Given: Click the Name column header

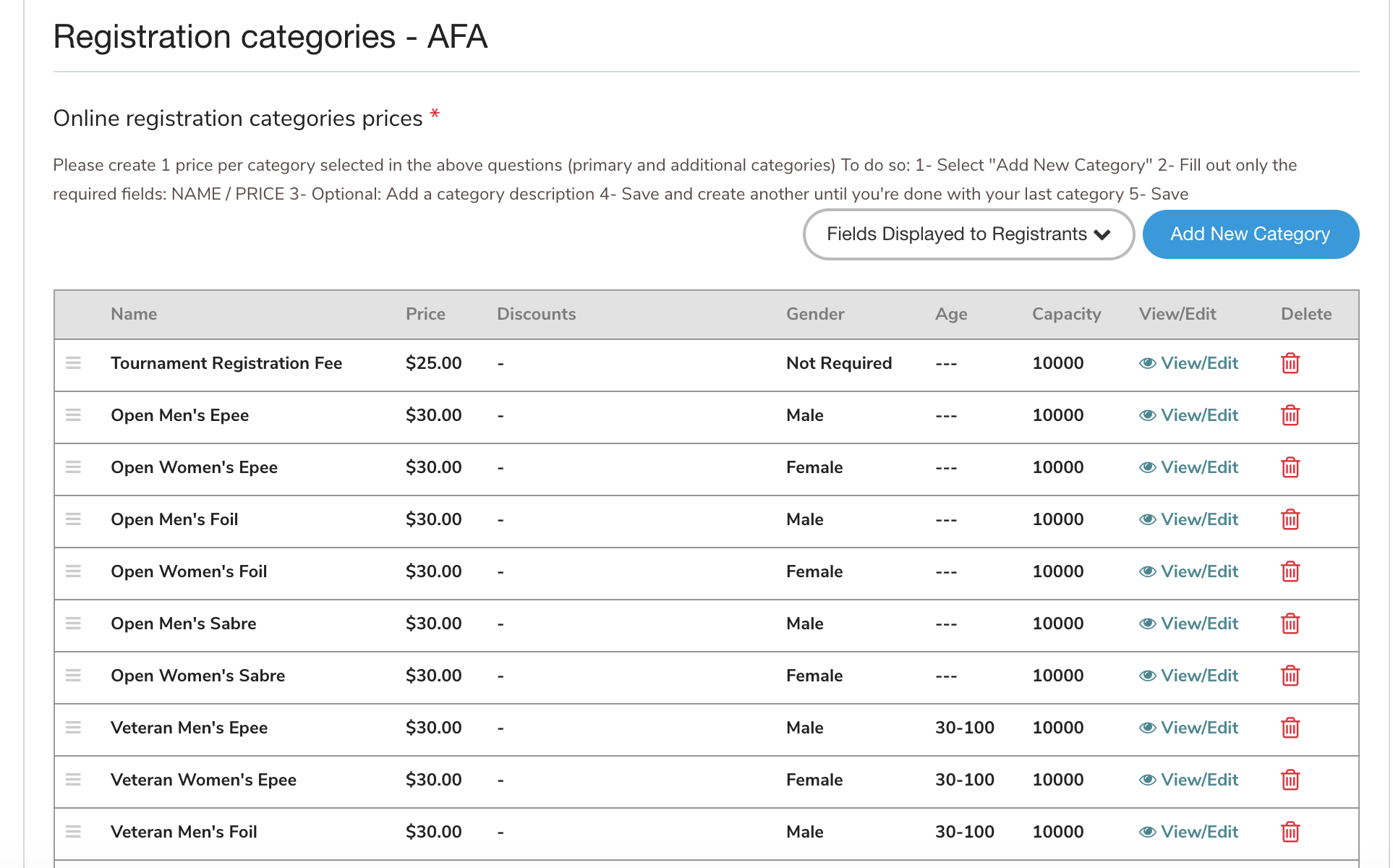Looking at the screenshot, I should pyautogui.click(x=134, y=314).
